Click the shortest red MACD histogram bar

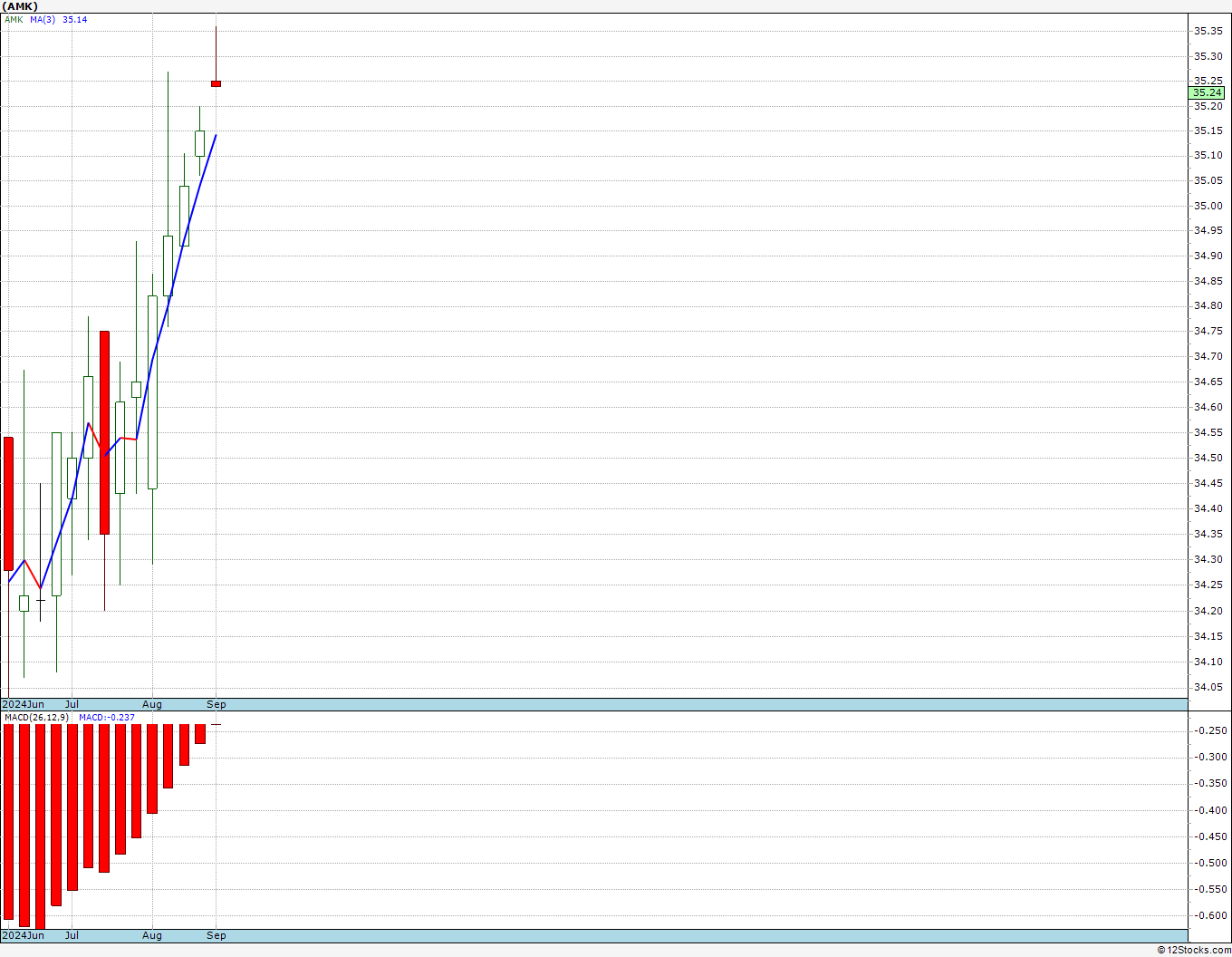(200, 734)
